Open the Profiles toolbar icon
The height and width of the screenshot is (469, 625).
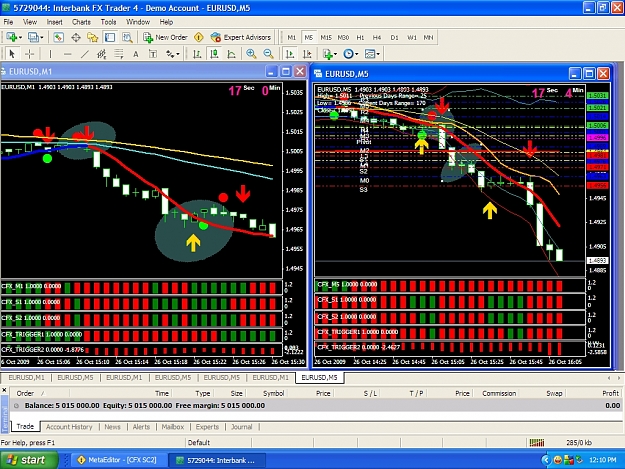[x=33, y=37]
